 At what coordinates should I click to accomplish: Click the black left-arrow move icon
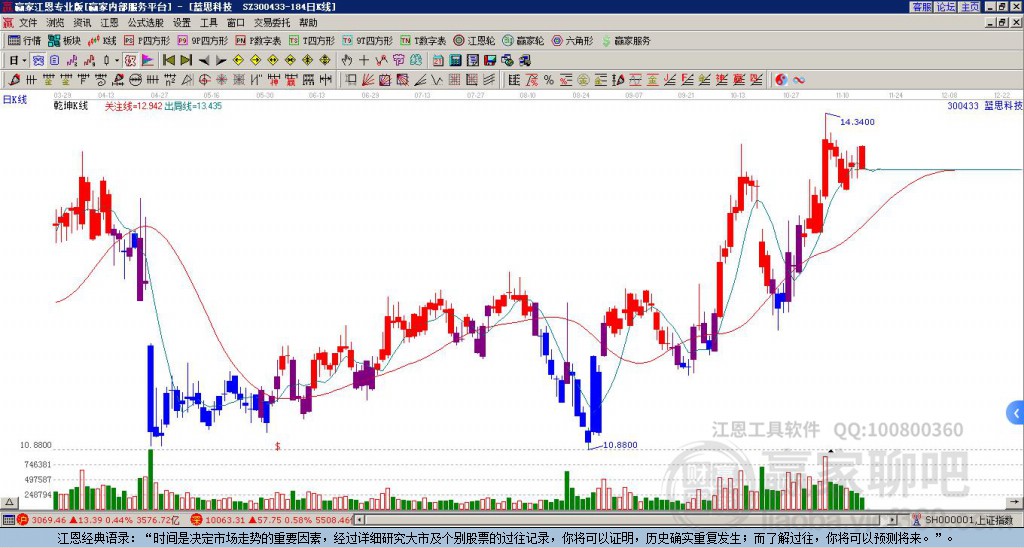click(x=204, y=61)
